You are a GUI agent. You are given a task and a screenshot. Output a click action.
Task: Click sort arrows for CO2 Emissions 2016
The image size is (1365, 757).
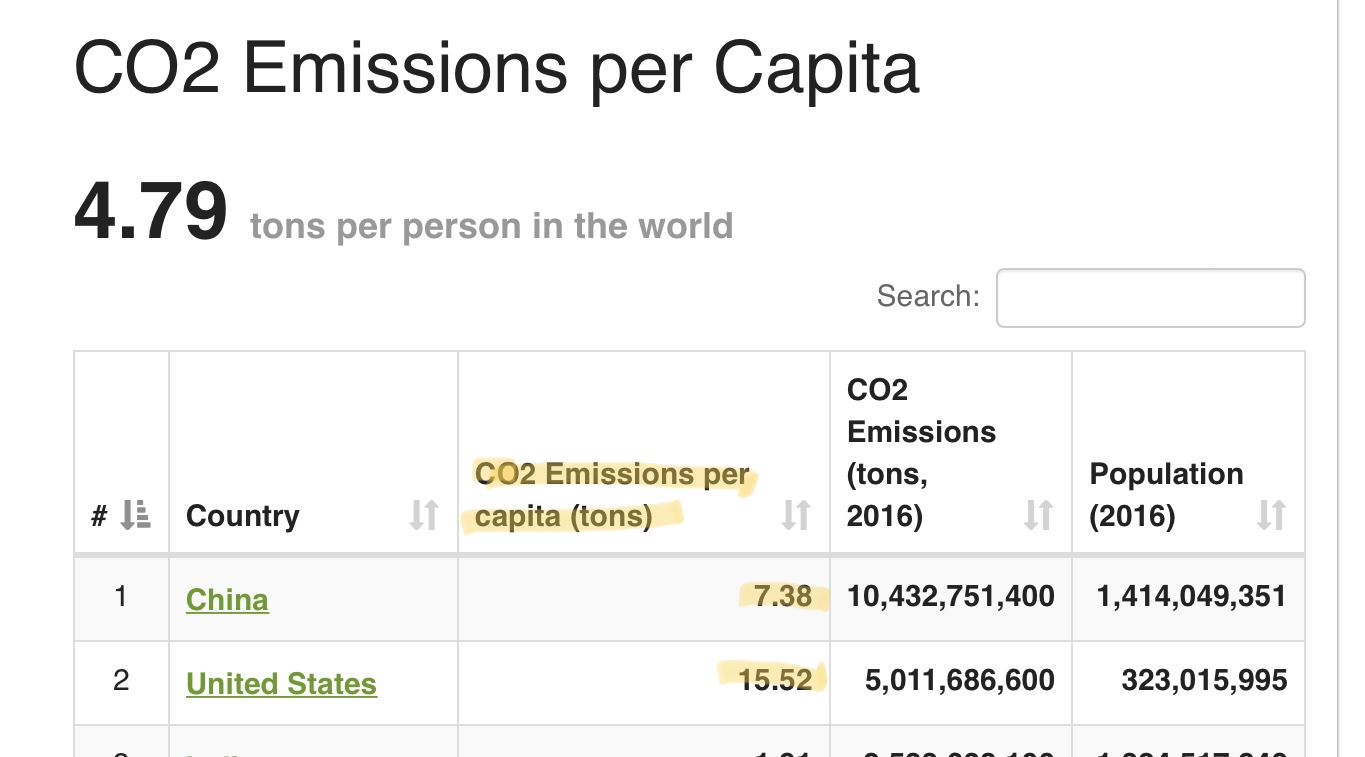click(1039, 515)
